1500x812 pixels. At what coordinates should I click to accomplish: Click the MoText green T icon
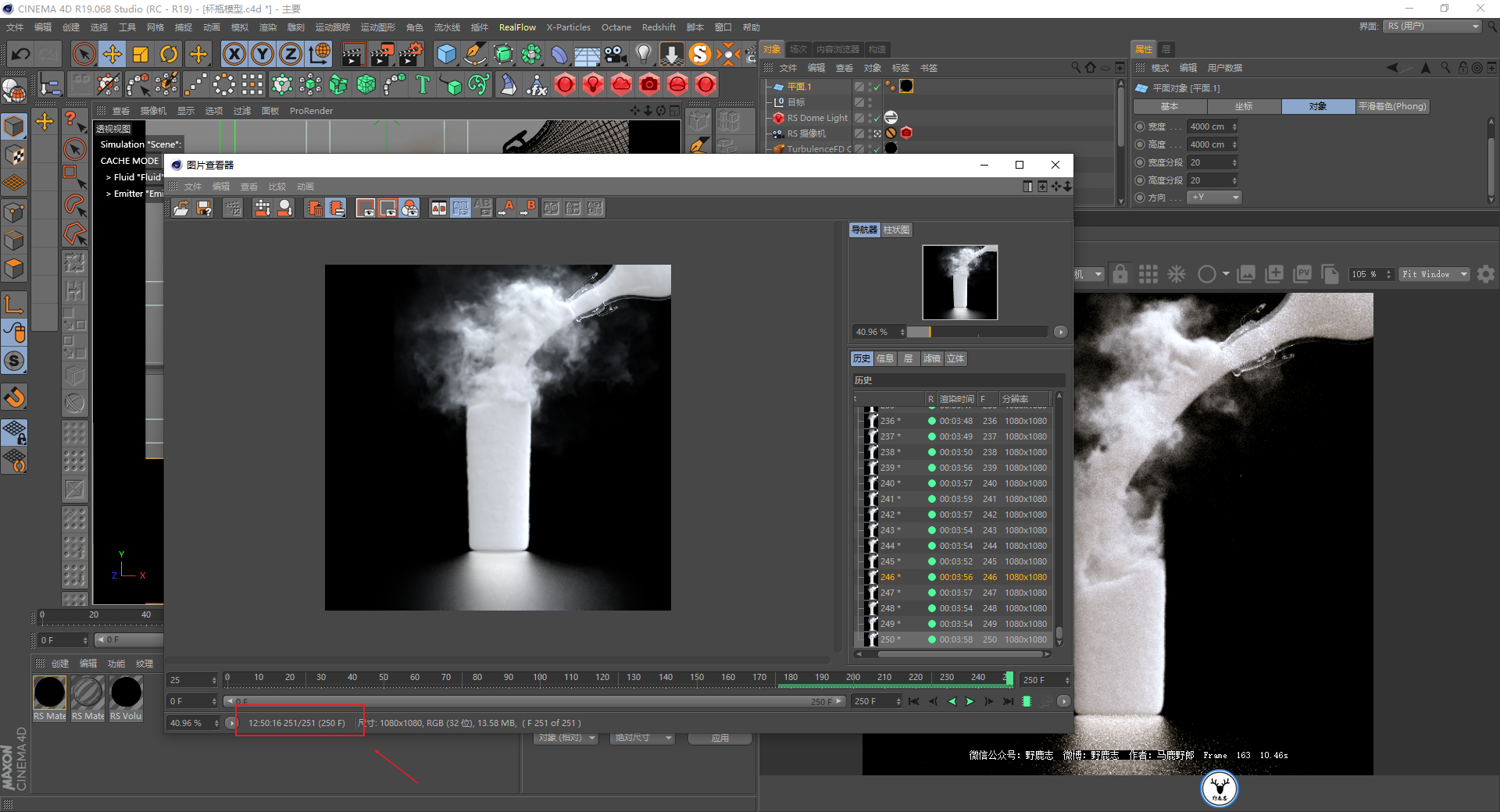[423, 84]
